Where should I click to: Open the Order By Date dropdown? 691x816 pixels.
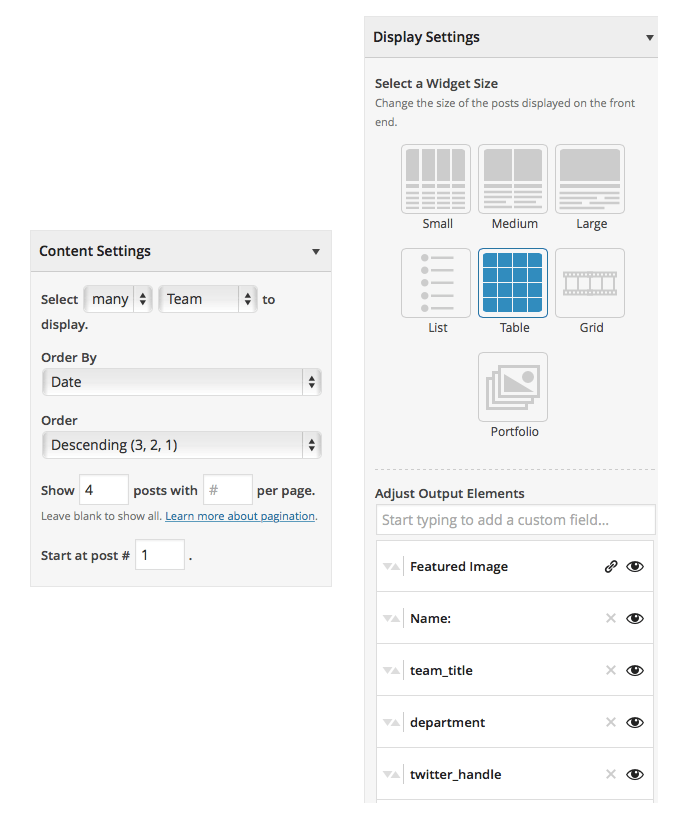[182, 382]
